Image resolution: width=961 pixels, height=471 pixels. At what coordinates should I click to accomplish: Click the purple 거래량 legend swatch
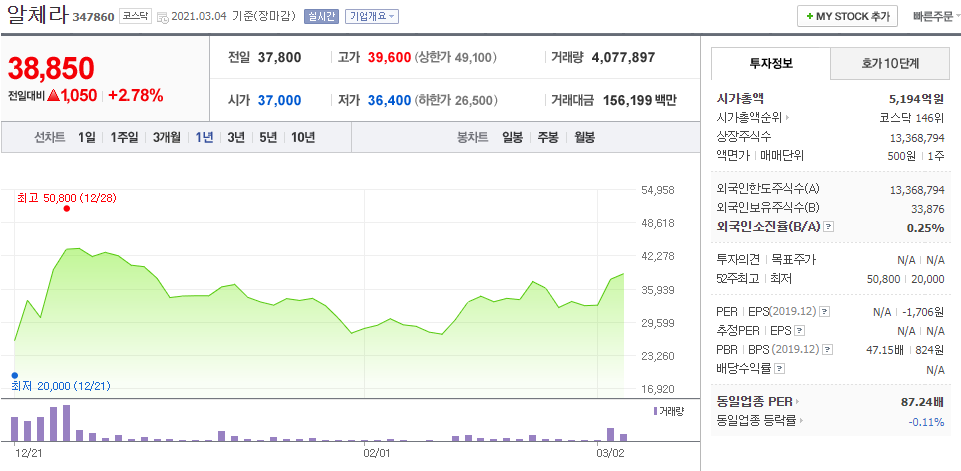(x=655, y=411)
